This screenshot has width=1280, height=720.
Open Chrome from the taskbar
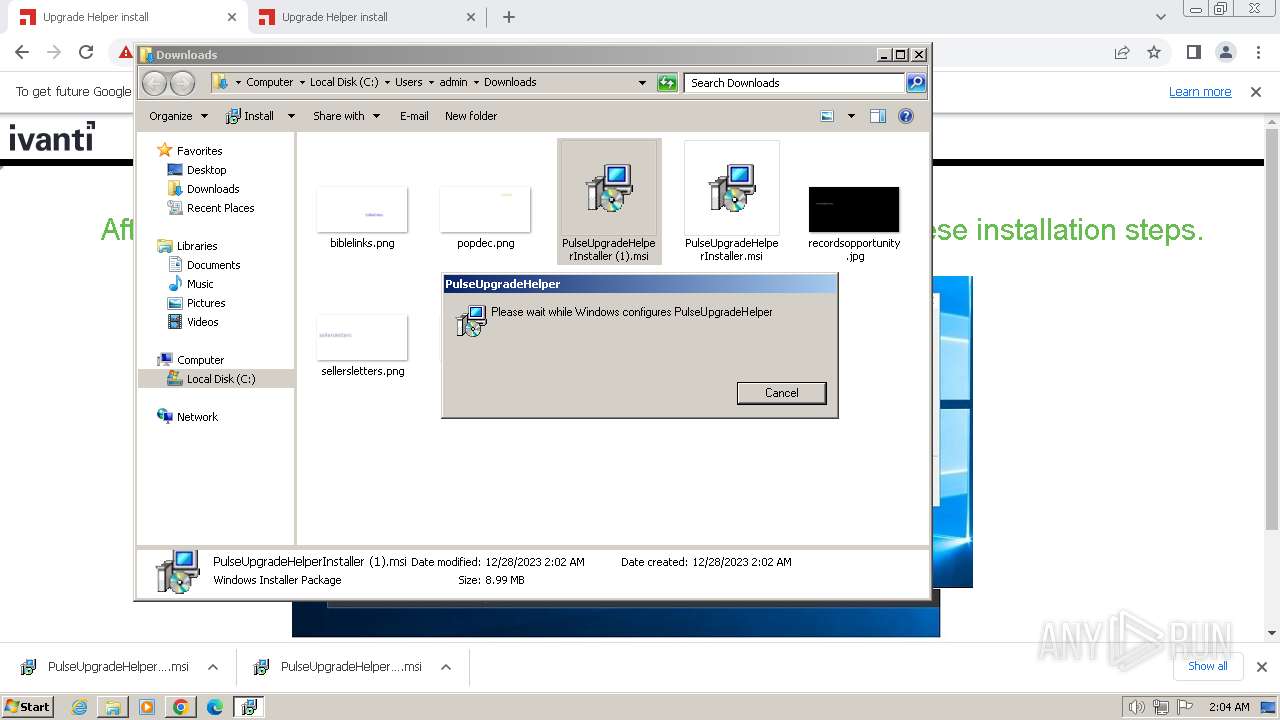[x=180, y=707]
